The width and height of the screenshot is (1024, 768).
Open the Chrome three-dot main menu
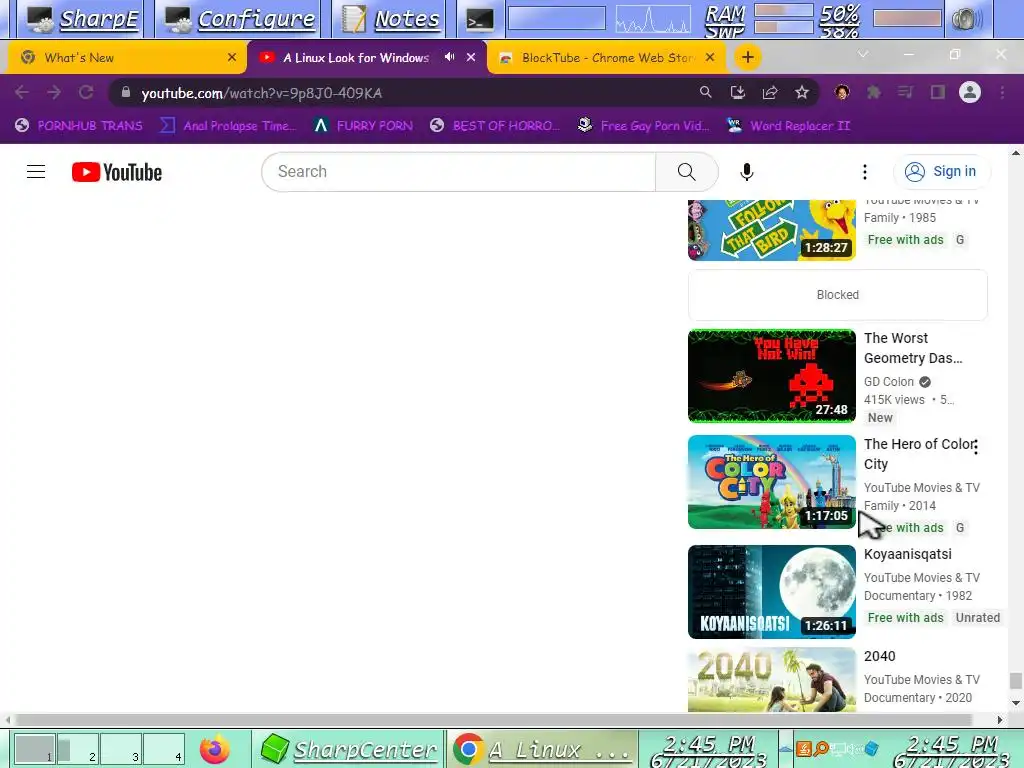point(1002,93)
